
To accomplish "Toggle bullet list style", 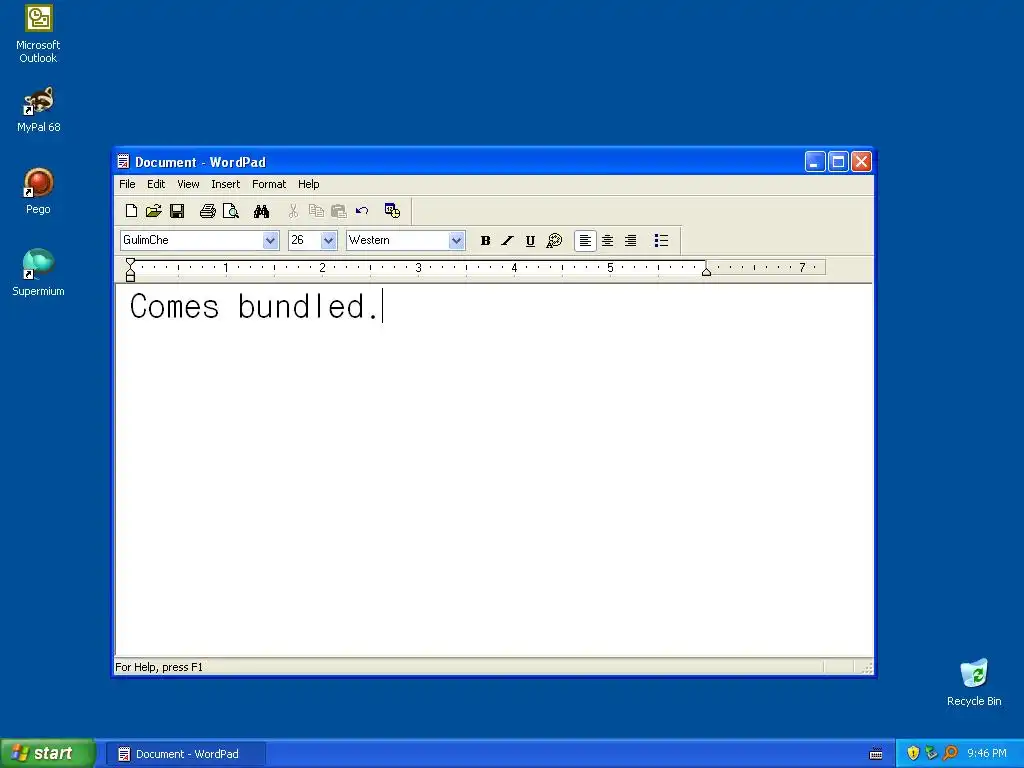I will coord(661,241).
